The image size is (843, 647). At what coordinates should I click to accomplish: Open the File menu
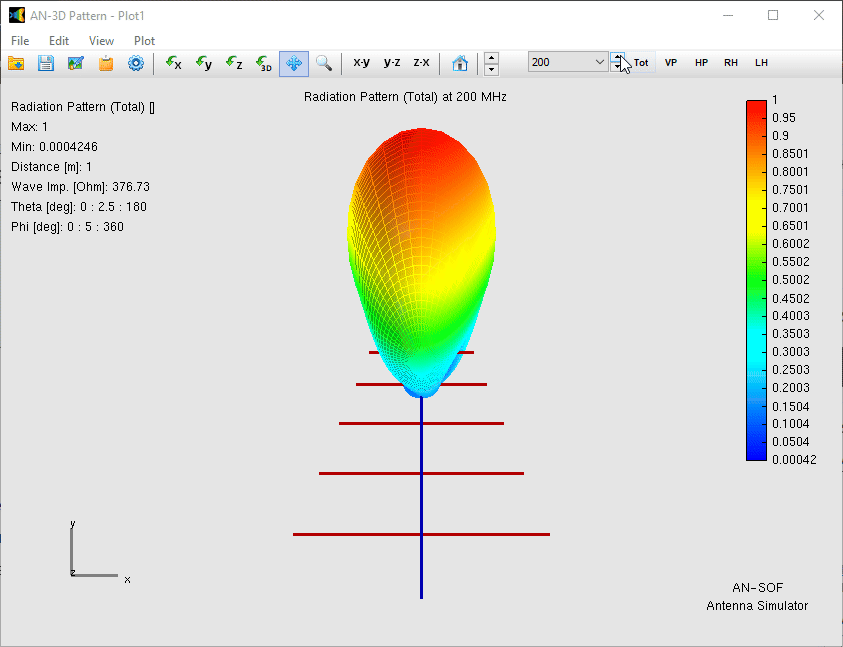(x=20, y=41)
